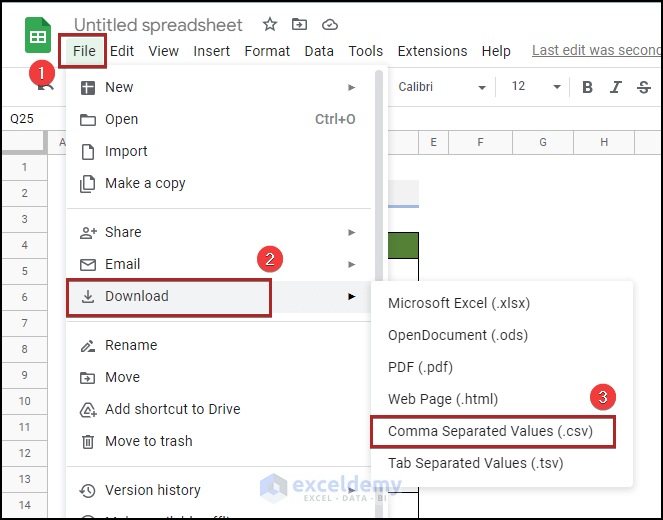This screenshot has width=663, height=520.
Task: Download as PDF (.pdf)
Action: point(501,367)
